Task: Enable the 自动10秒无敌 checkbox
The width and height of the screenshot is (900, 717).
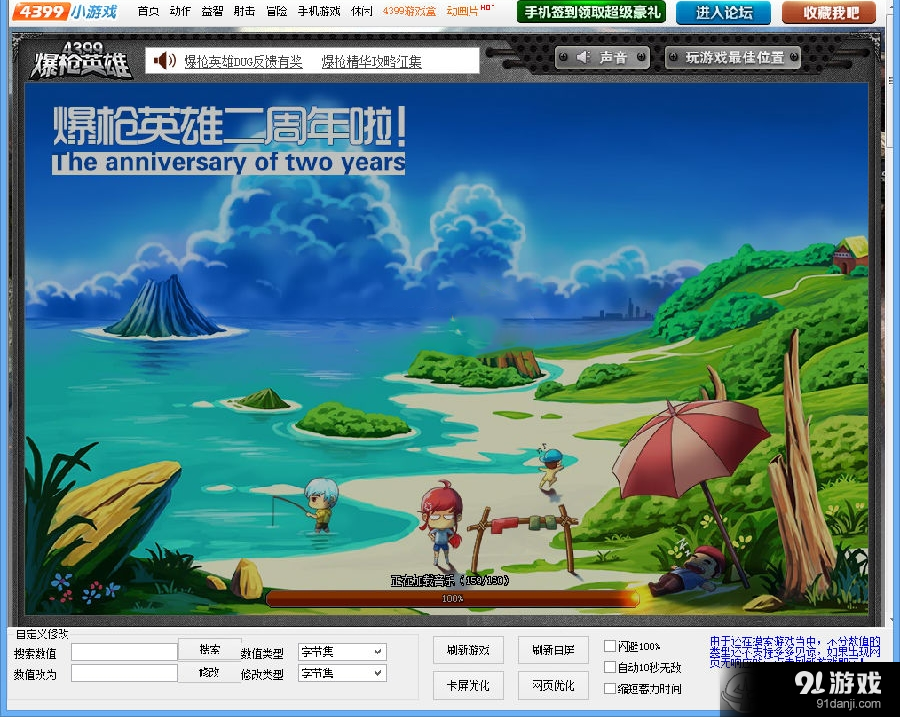Action: pyautogui.click(x=610, y=667)
